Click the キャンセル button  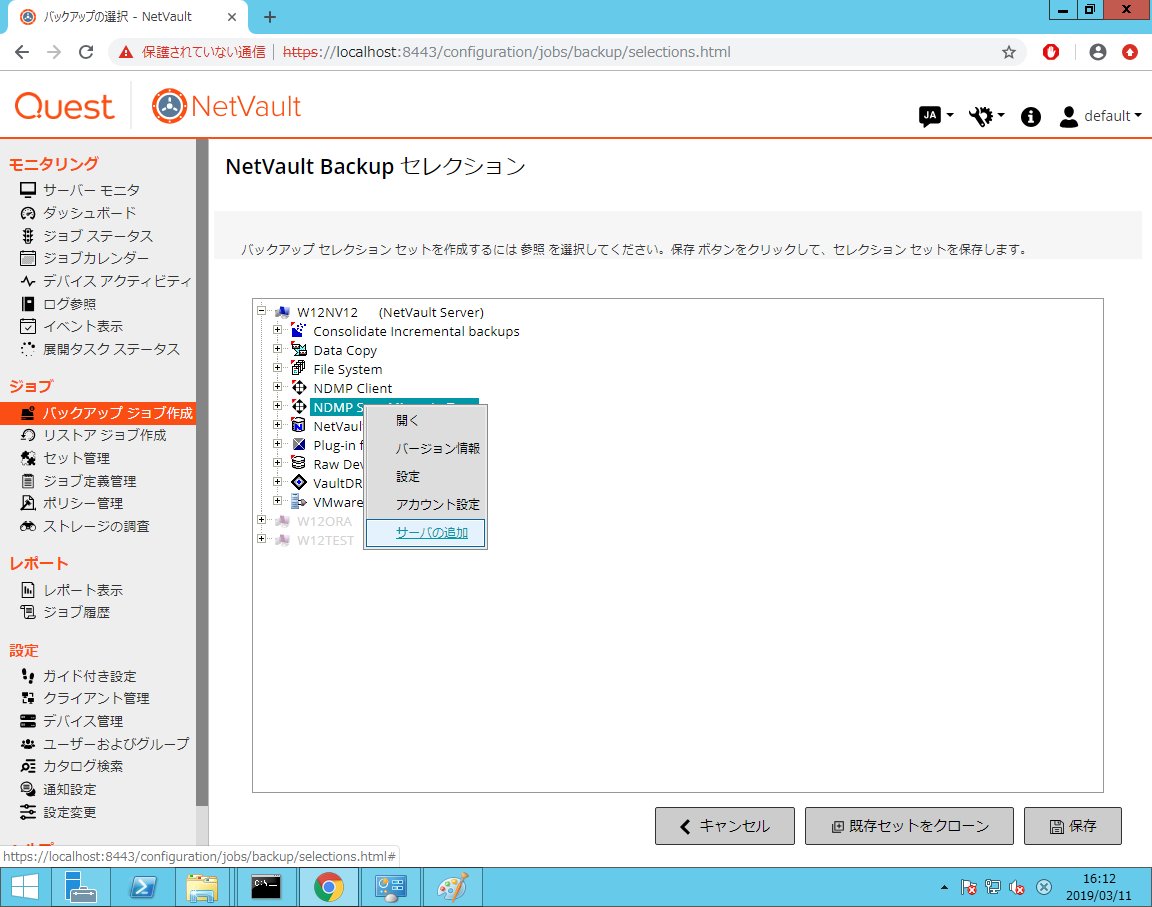(724, 826)
